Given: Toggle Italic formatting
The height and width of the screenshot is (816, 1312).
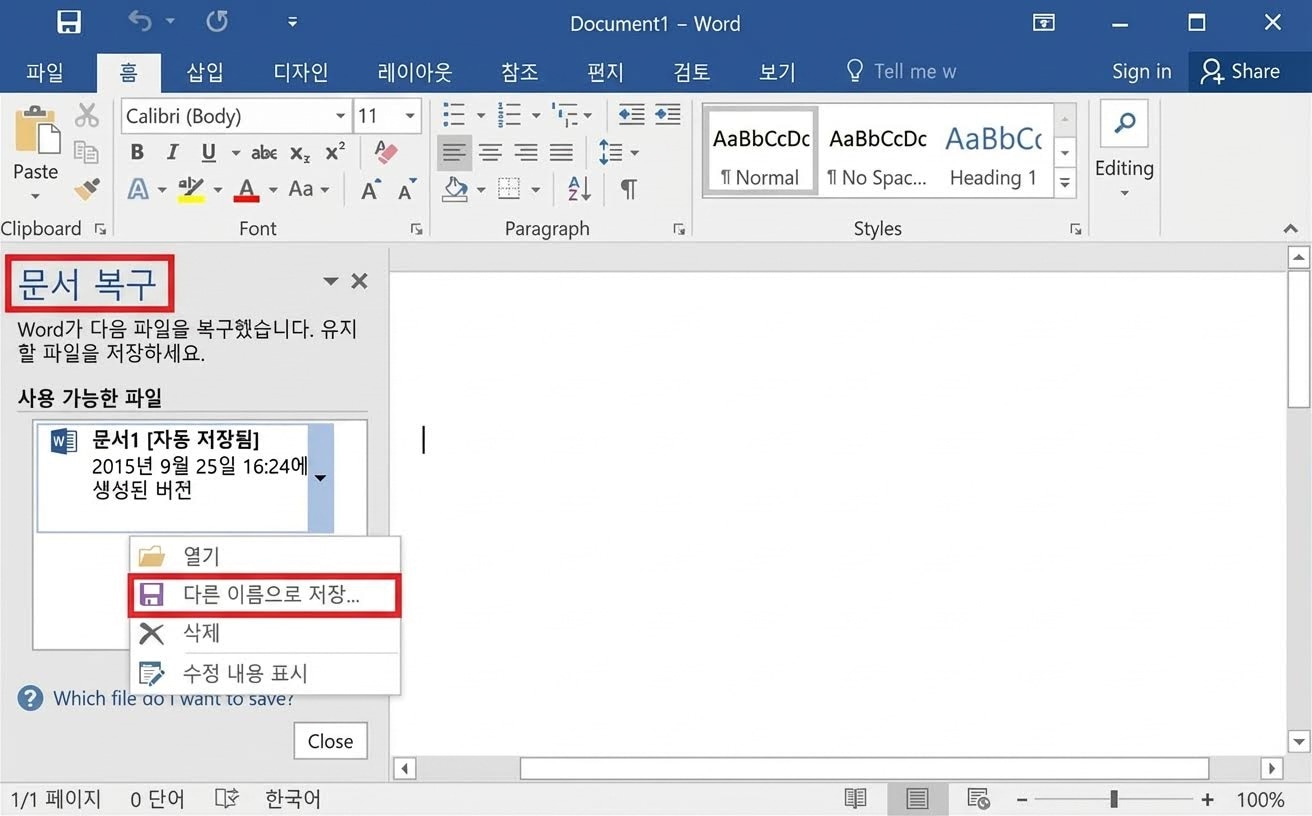Looking at the screenshot, I should coord(171,151).
